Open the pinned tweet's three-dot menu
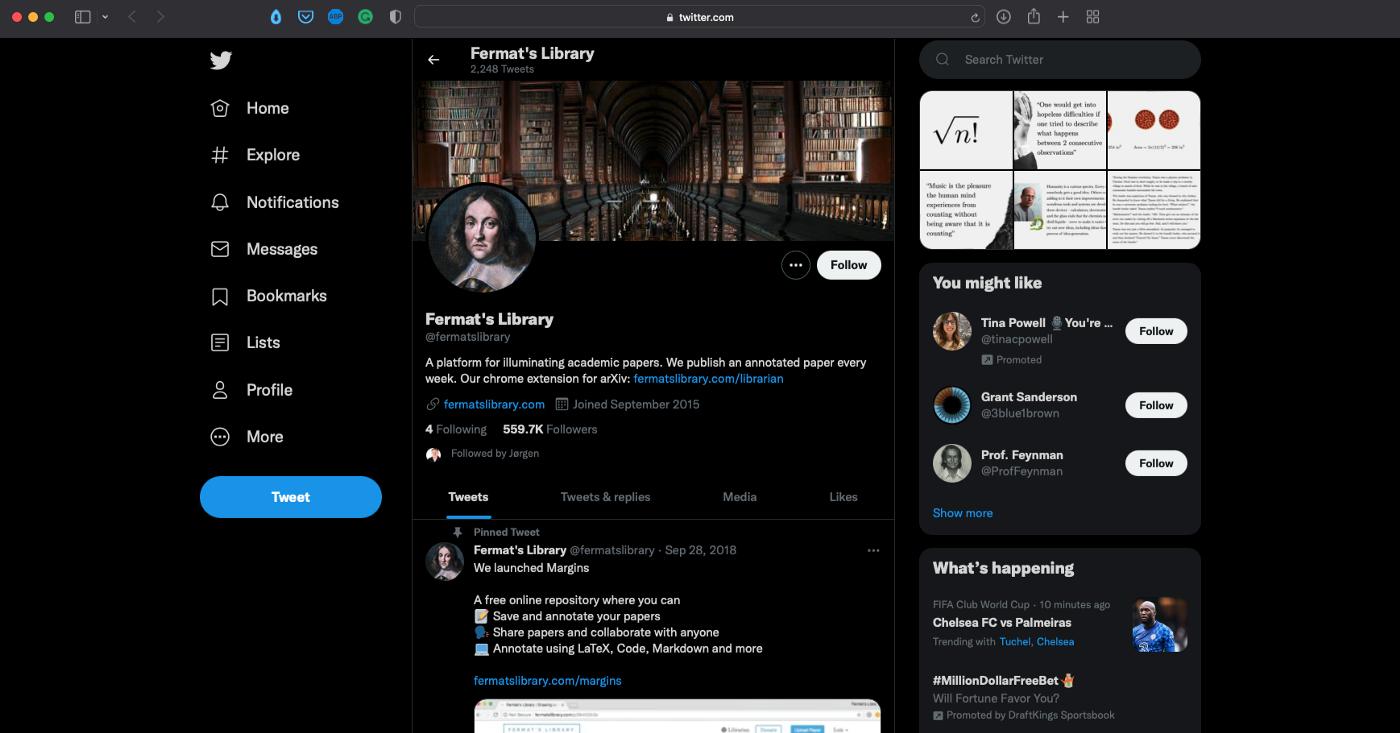1400x733 pixels. [x=873, y=550]
